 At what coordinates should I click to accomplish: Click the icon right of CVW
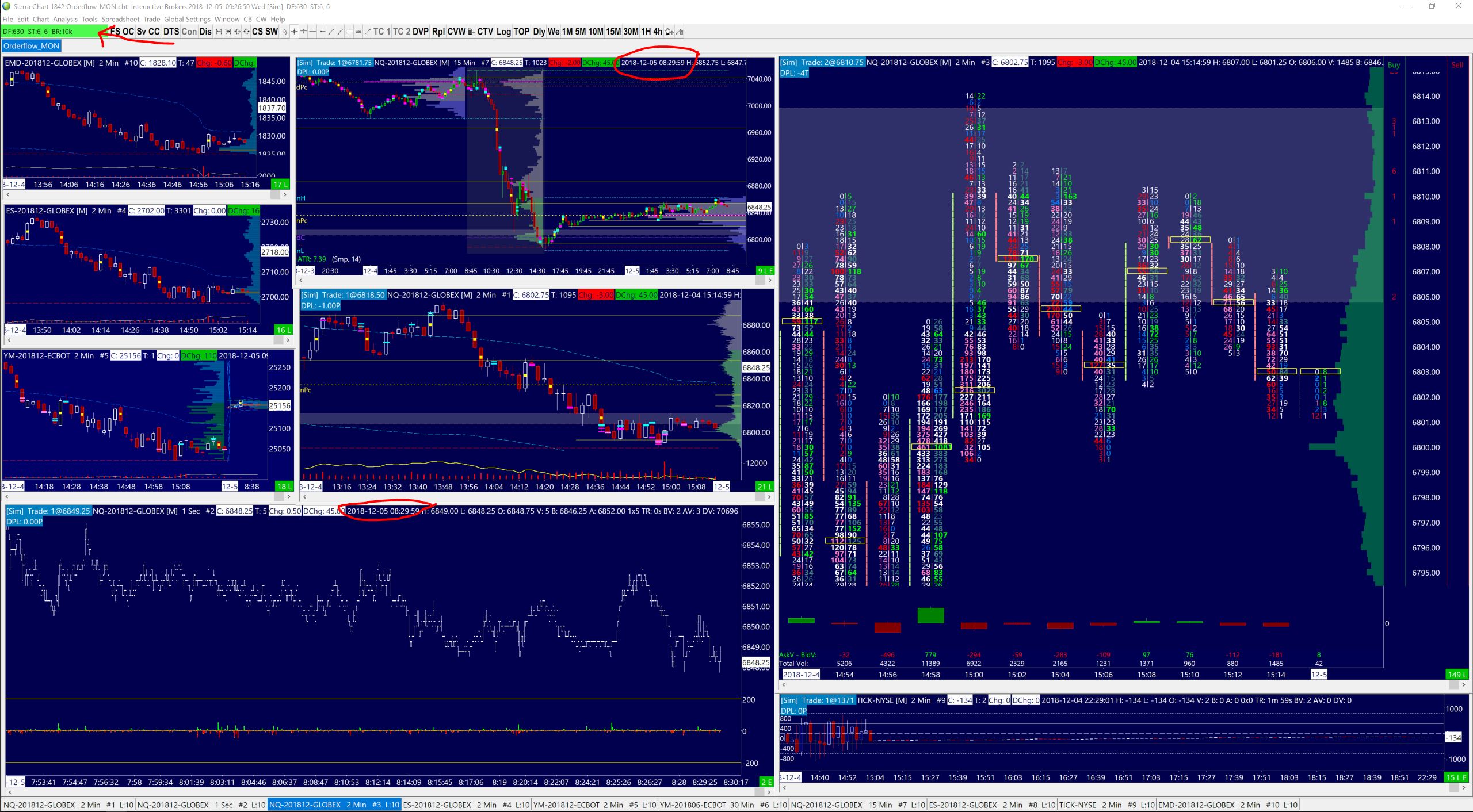[x=471, y=32]
